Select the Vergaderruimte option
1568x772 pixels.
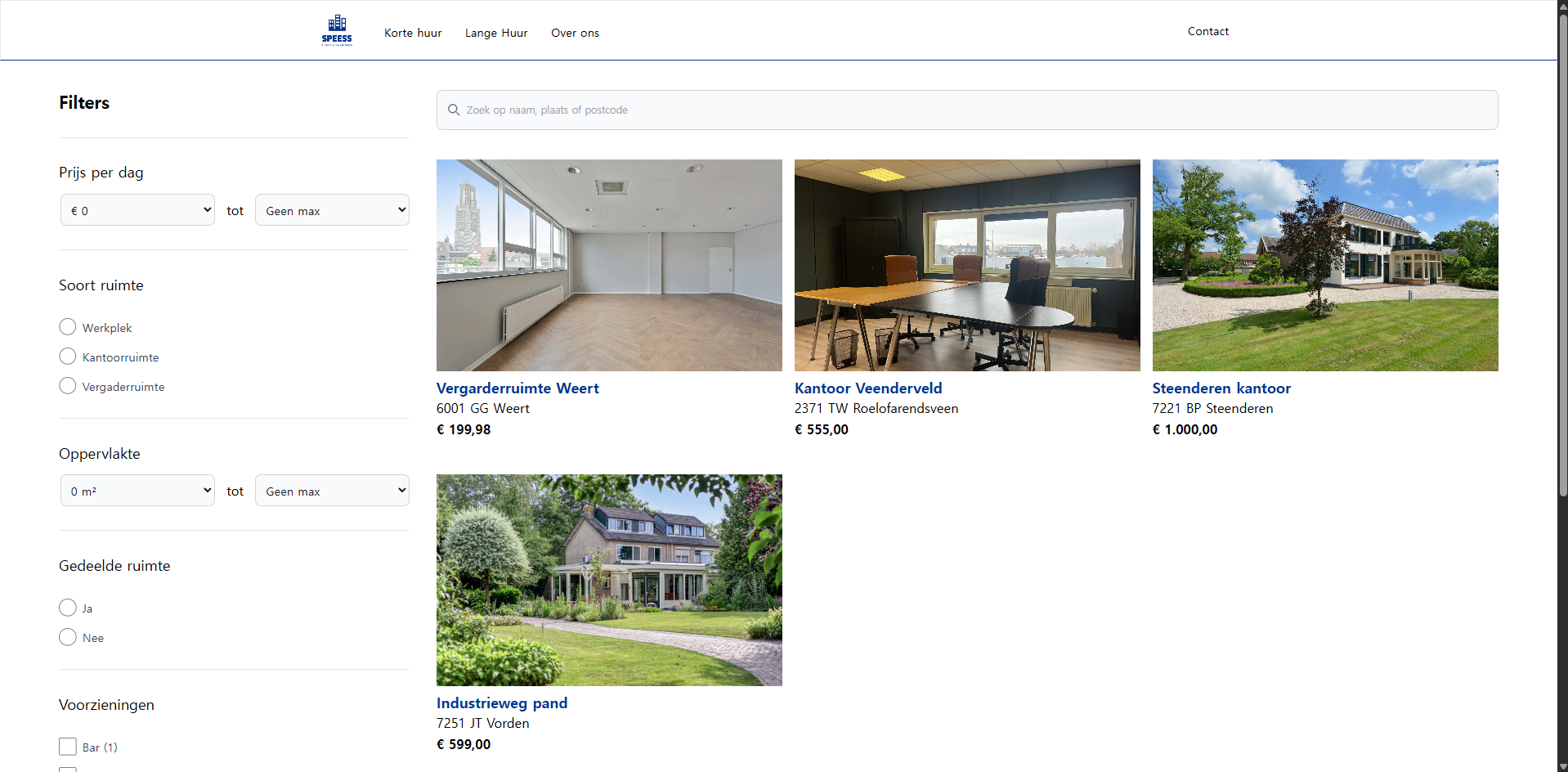pyautogui.click(x=68, y=386)
